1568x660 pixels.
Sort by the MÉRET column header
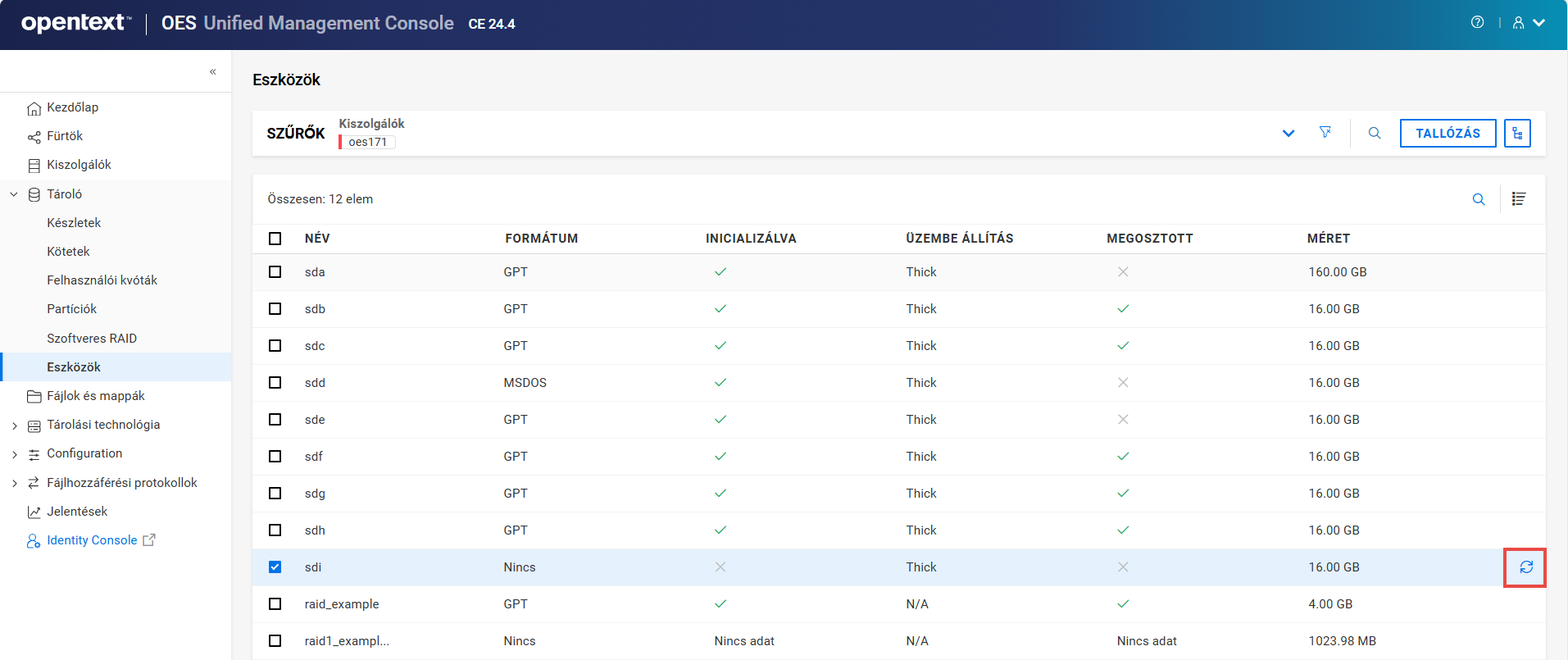click(1328, 239)
